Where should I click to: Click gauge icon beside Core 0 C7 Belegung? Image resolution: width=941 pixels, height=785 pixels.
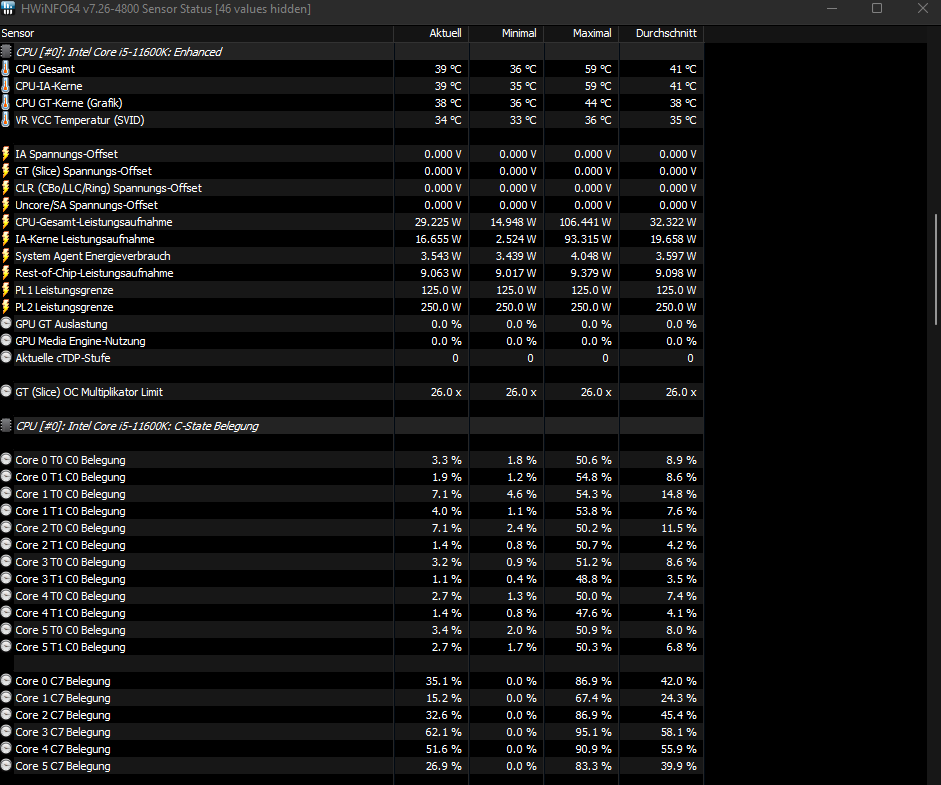6,680
